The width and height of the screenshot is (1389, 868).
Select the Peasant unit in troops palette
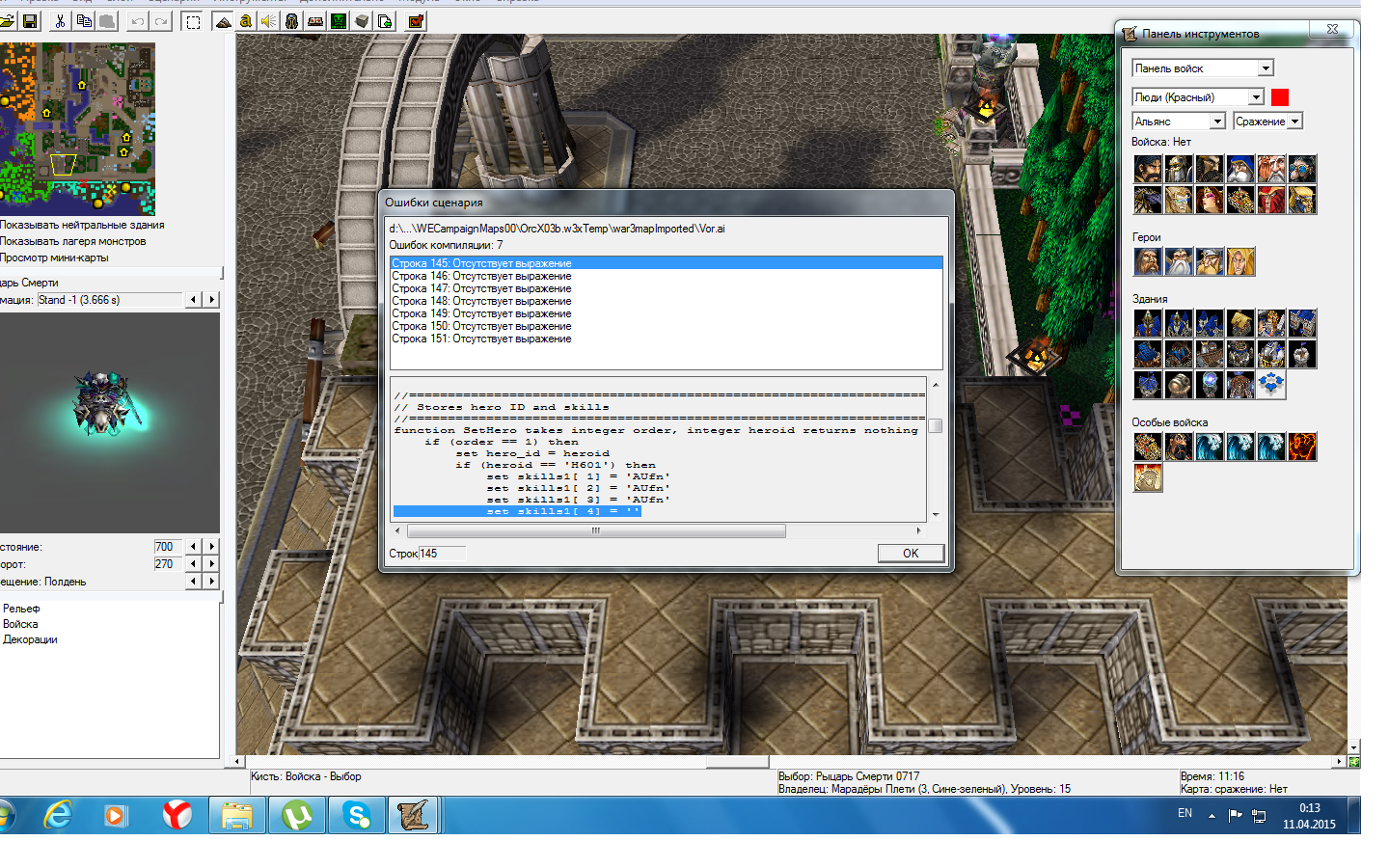[x=1148, y=169]
